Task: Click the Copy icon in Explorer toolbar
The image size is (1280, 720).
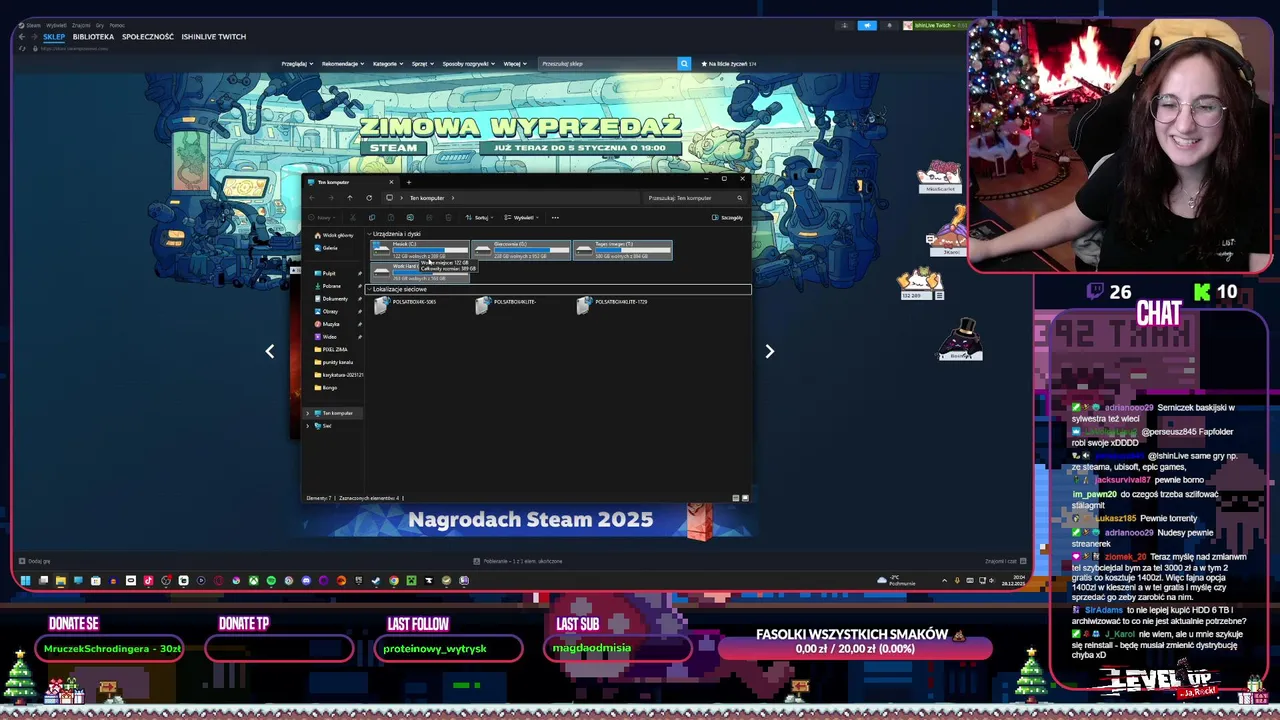Action: click(x=372, y=217)
